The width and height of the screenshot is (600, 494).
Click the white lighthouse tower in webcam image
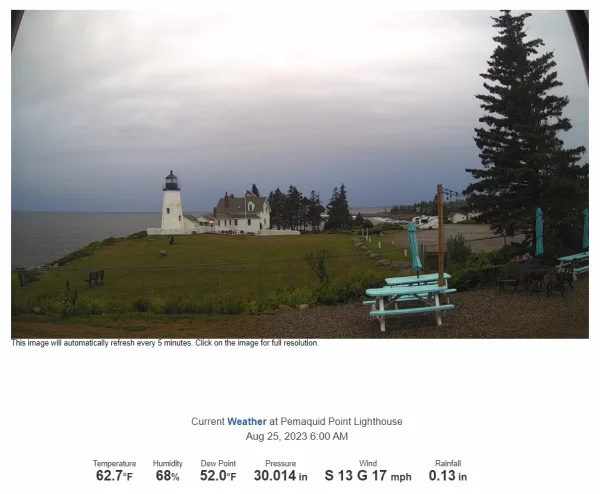coord(172,202)
